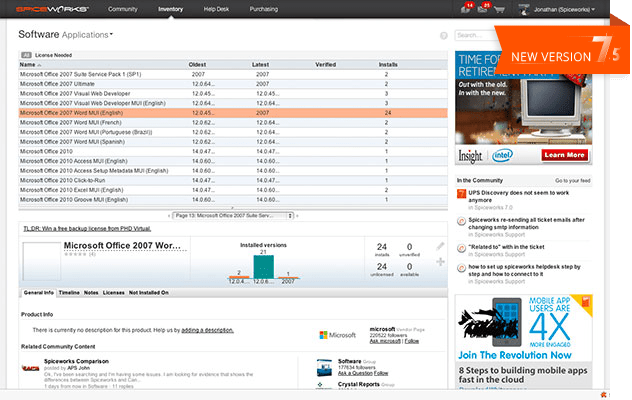This screenshot has width=632, height=400.
Task: Click Jonathan's profile avatar picture
Action: [524, 9]
